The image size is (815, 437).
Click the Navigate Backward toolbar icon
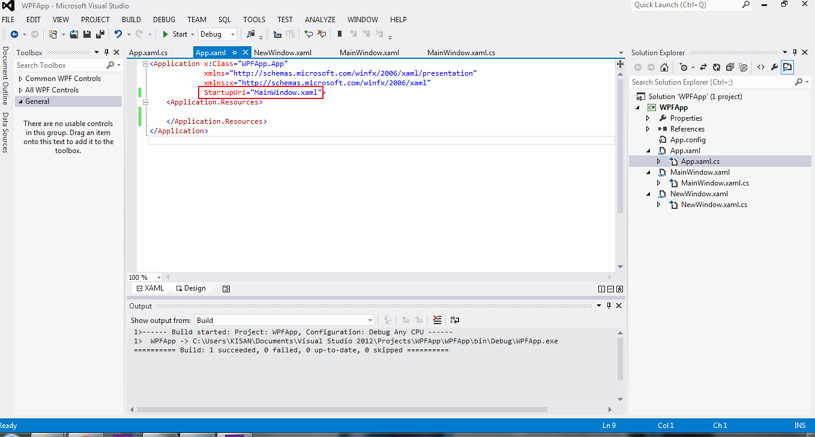click(15, 34)
